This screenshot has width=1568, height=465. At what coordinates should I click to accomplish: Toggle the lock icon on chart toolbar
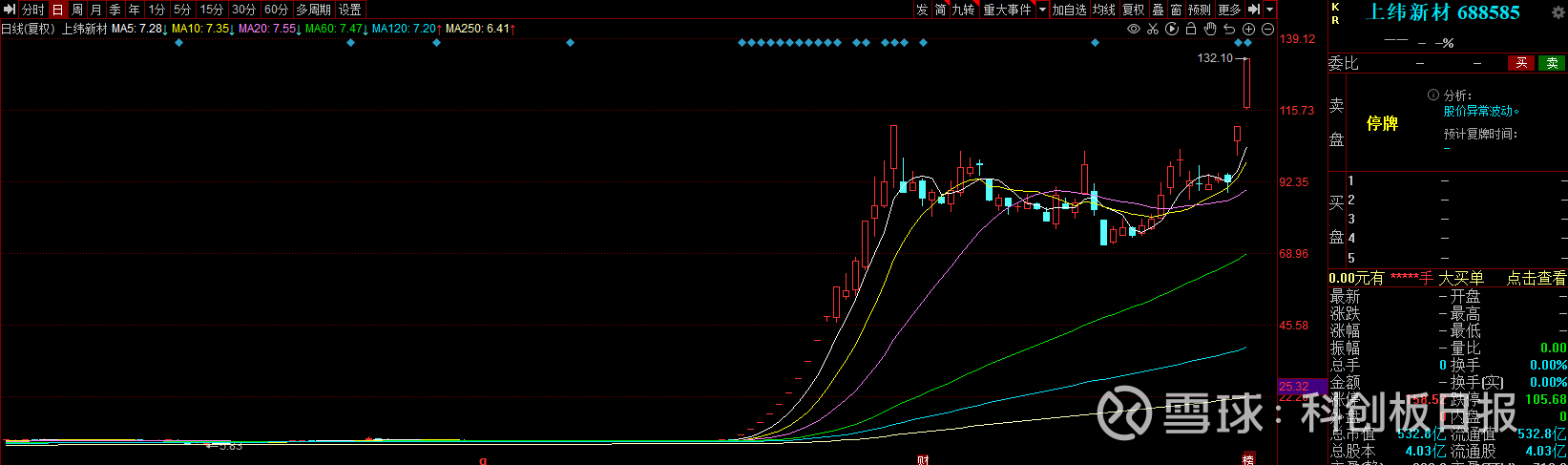(1191, 30)
